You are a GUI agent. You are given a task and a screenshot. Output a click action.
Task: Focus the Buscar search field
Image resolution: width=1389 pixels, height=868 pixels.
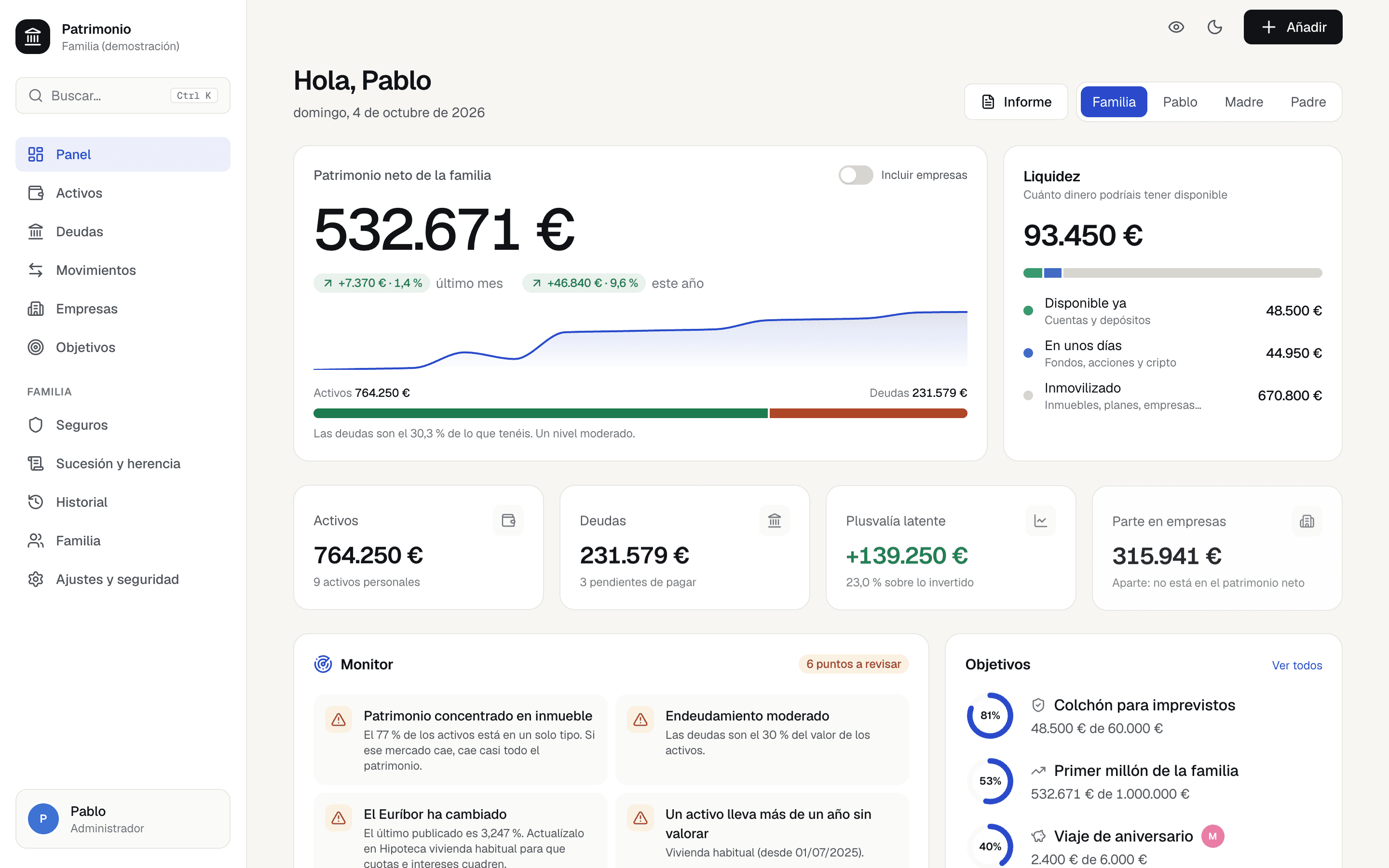click(123, 95)
